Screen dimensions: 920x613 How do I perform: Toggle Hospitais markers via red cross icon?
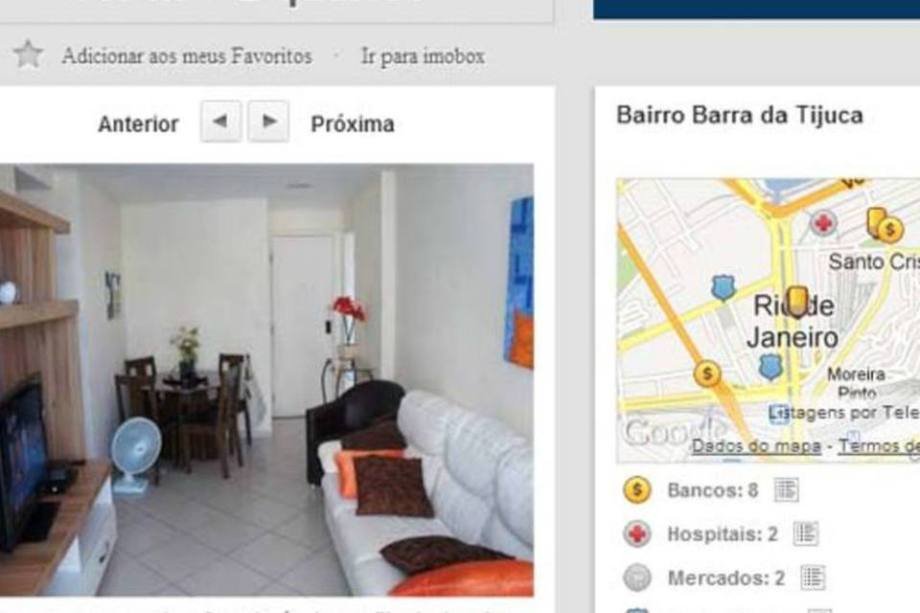(637, 534)
